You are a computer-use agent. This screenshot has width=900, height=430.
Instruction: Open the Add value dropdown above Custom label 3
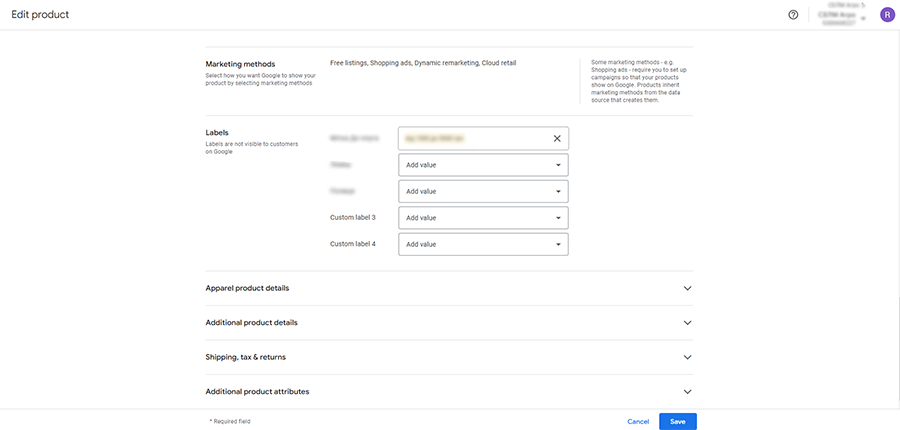tap(483, 191)
